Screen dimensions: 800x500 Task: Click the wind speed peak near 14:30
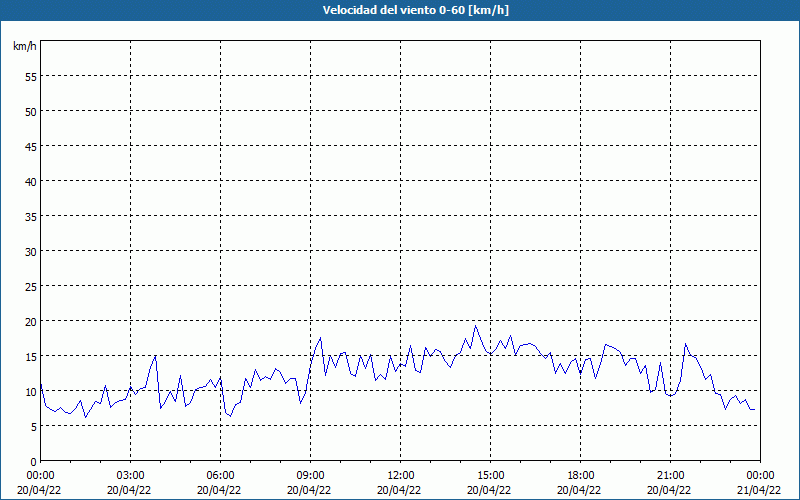pos(476,326)
